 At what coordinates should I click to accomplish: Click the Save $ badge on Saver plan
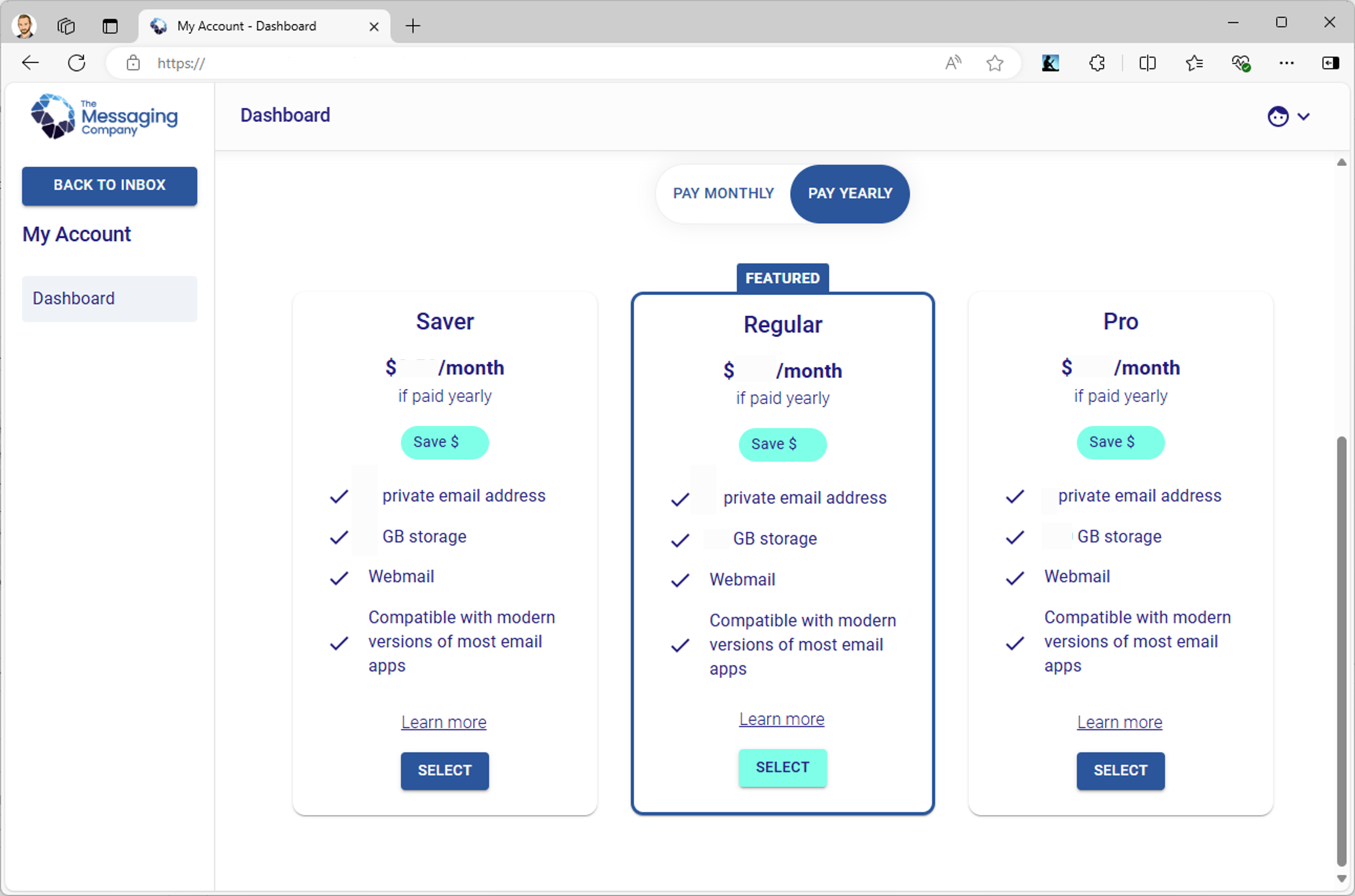[x=445, y=442]
